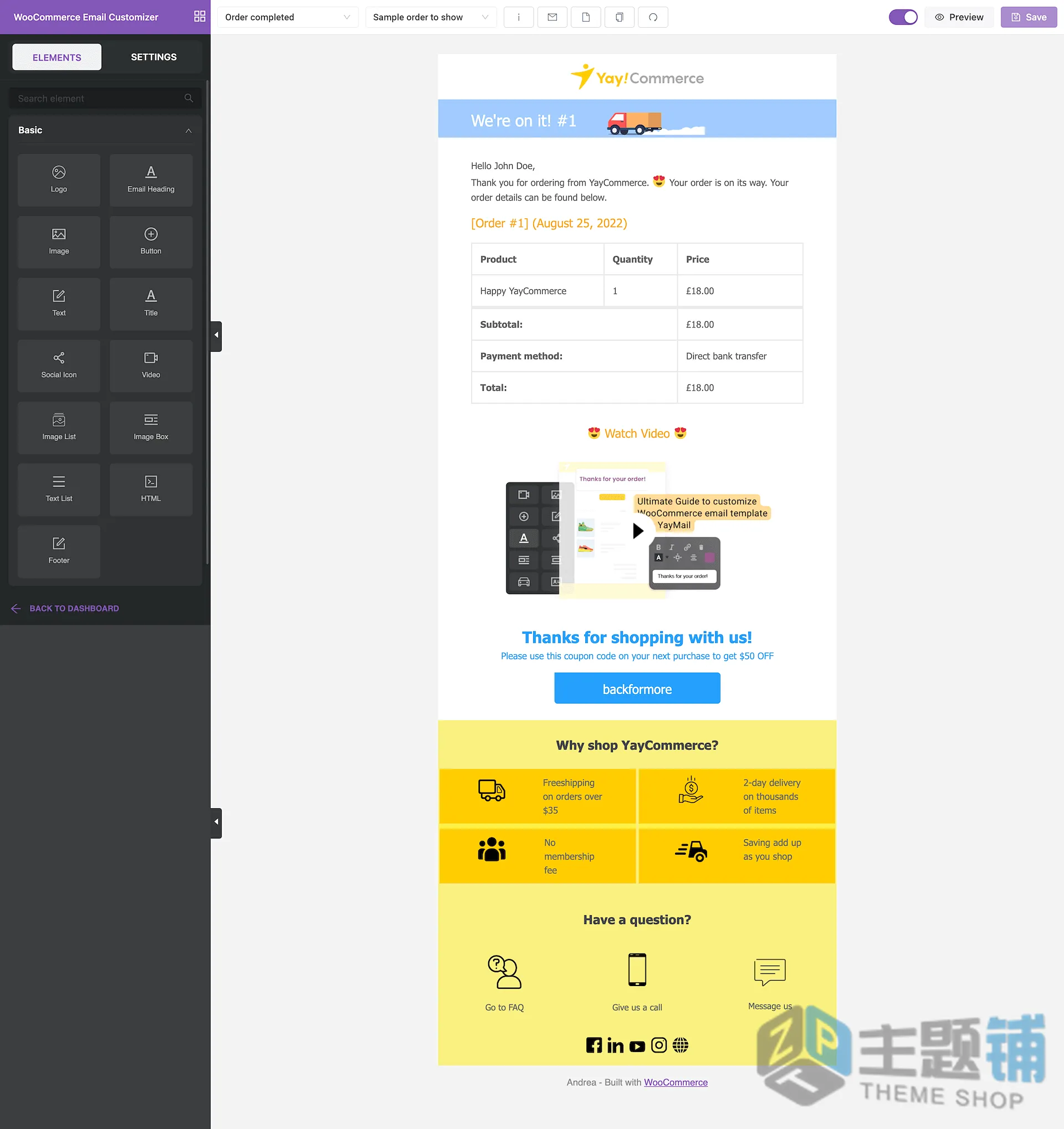
Task: Select the Image Box element
Action: [x=151, y=428]
